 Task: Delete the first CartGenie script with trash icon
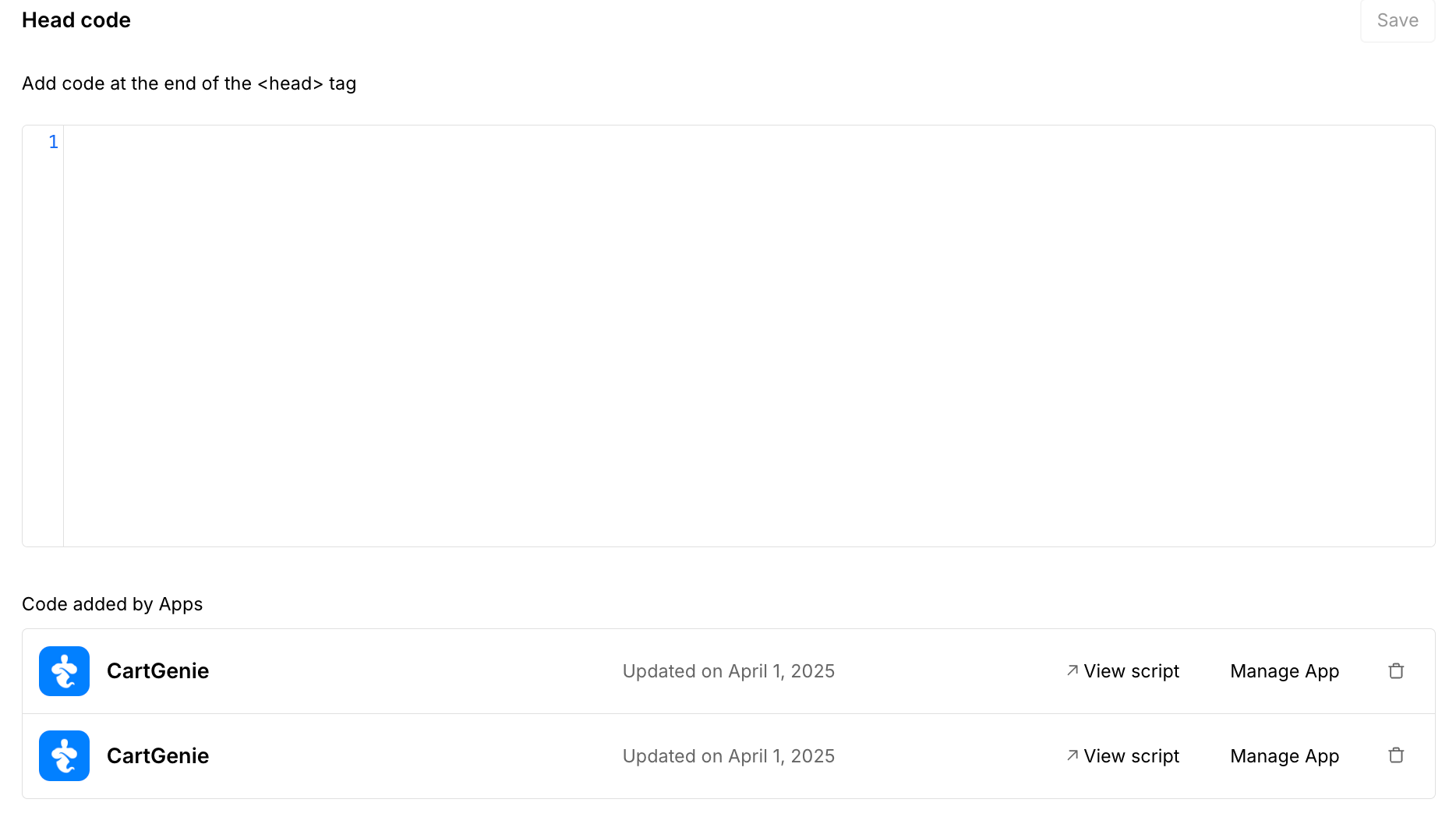coord(1396,671)
